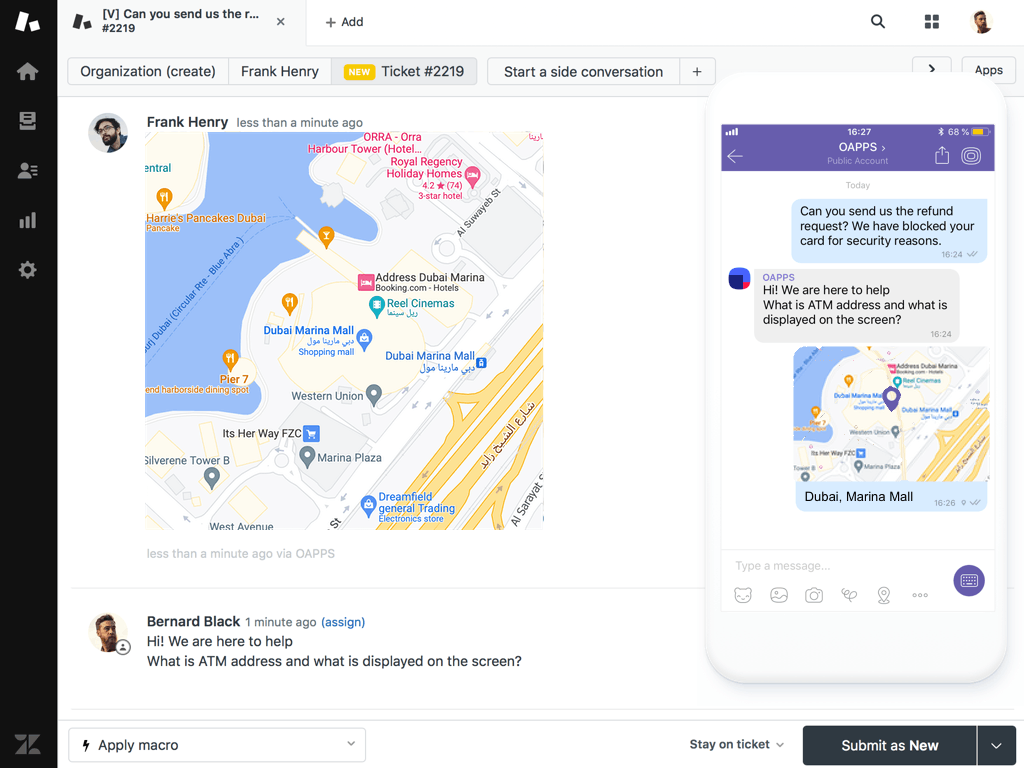Close the ticket #2219 tab
Image resolution: width=1024 pixels, height=768 pixels.
coord(281,22)
